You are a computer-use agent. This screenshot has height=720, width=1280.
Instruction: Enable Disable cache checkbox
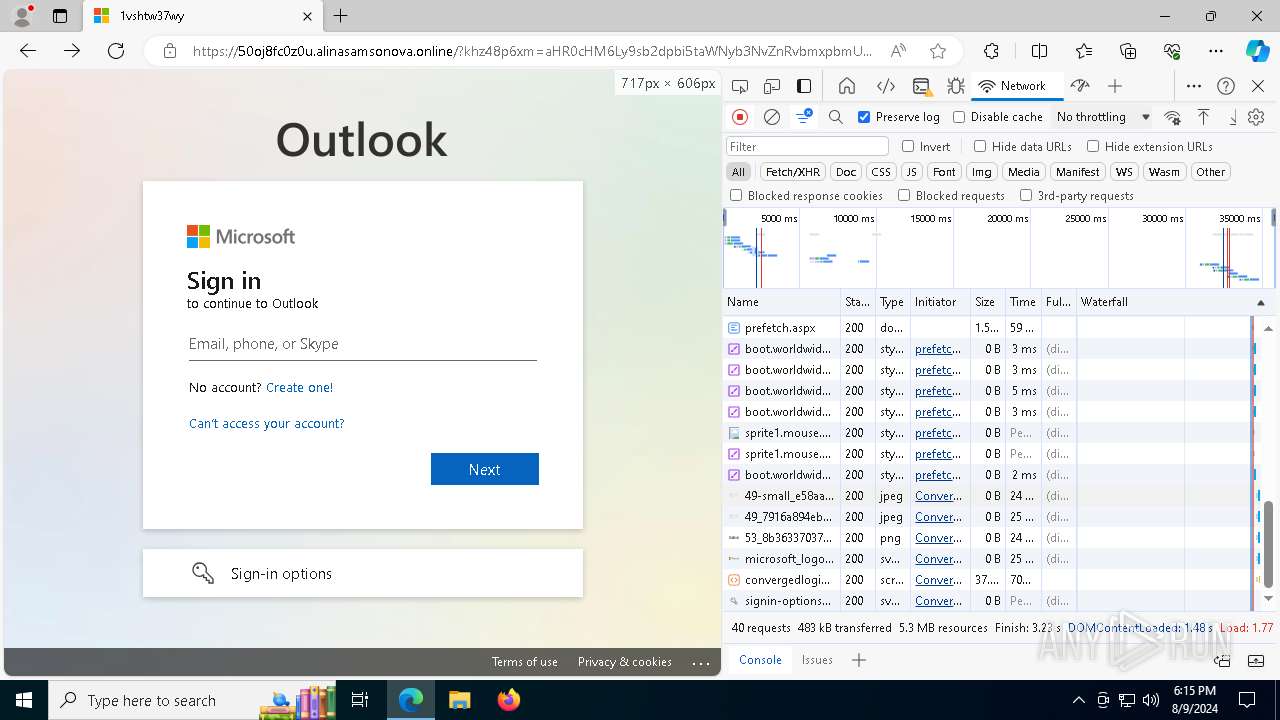(x=959, y=117)
